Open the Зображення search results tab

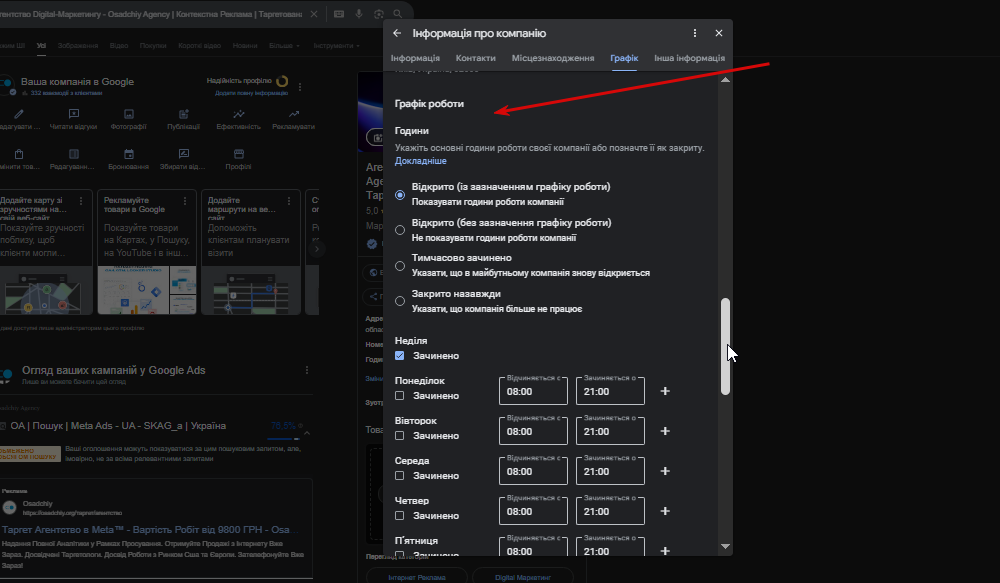pyautogui.click(x=78, y=46)
